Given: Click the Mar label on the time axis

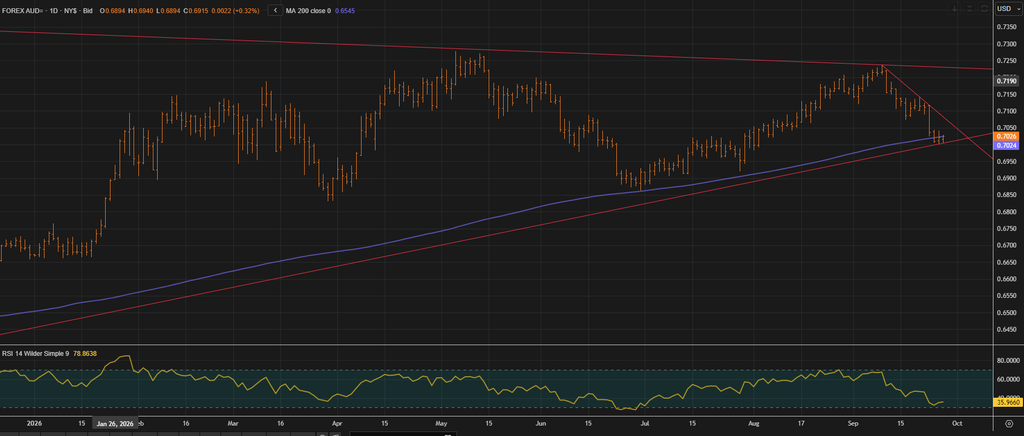Looking at the screenshot, I should pyautogui.click(x=233, y=424).
